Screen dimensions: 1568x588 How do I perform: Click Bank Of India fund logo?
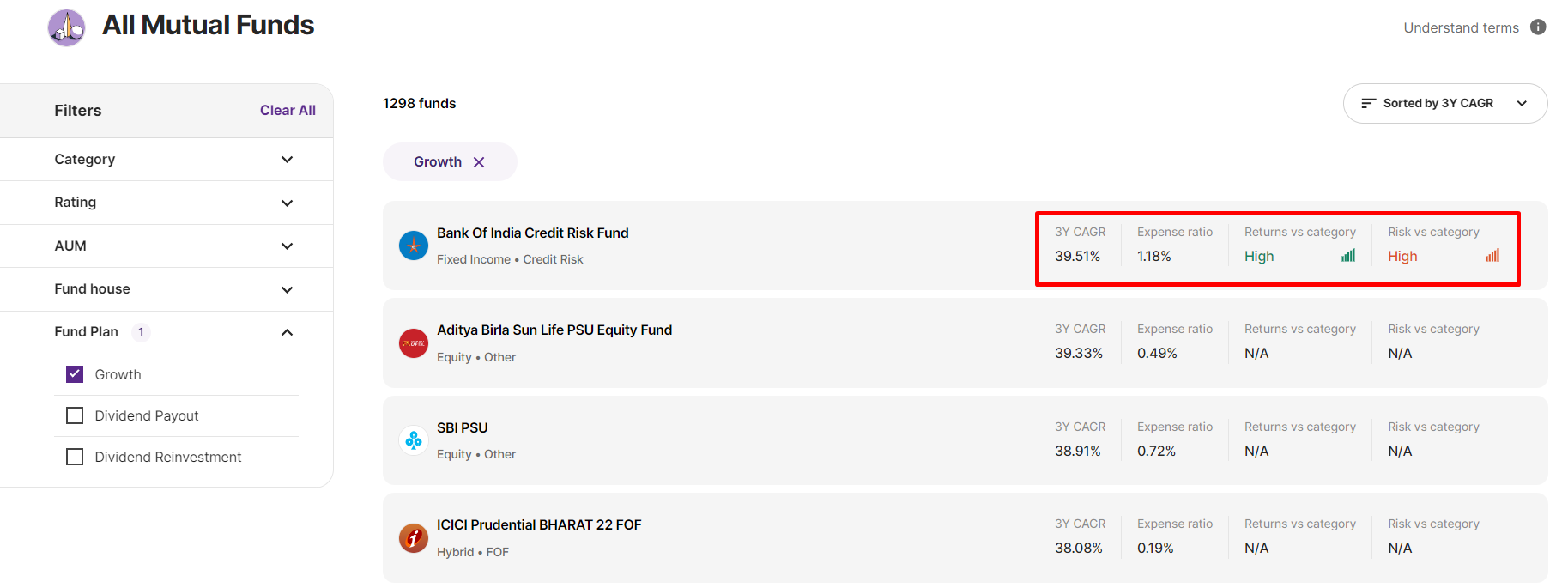coord(414,246)
